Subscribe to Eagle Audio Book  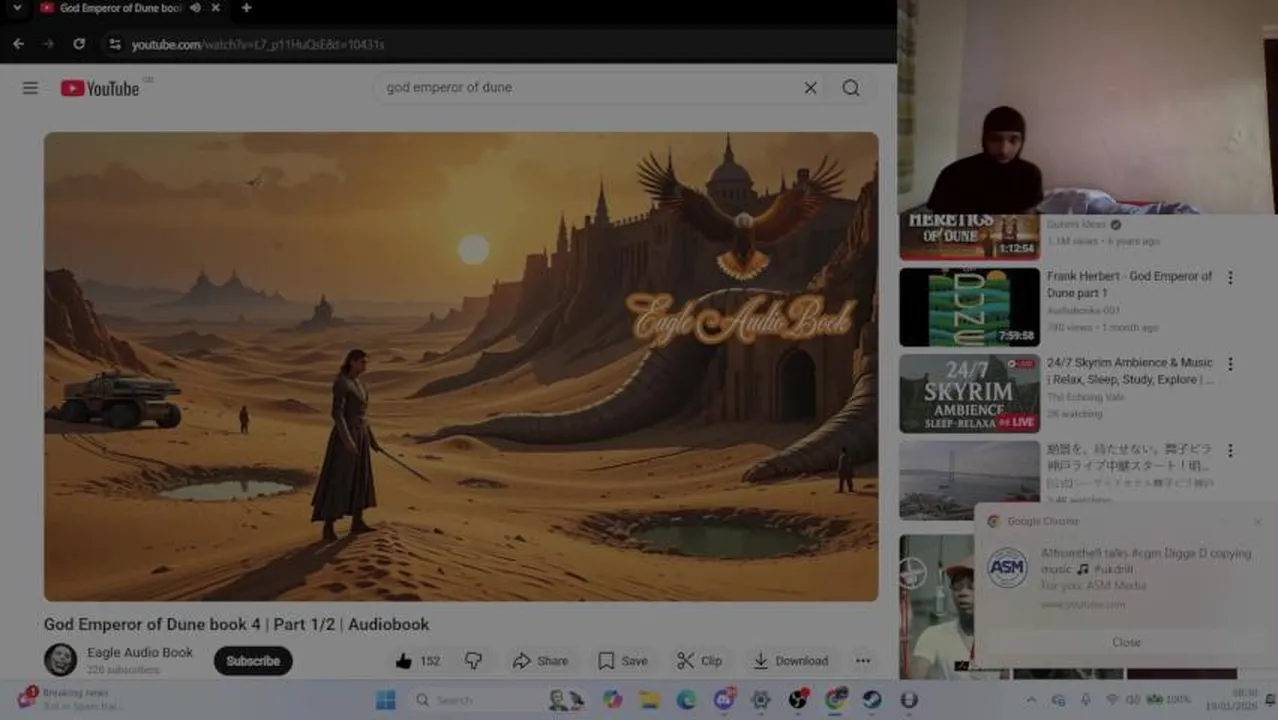click(x=253, y=661)
